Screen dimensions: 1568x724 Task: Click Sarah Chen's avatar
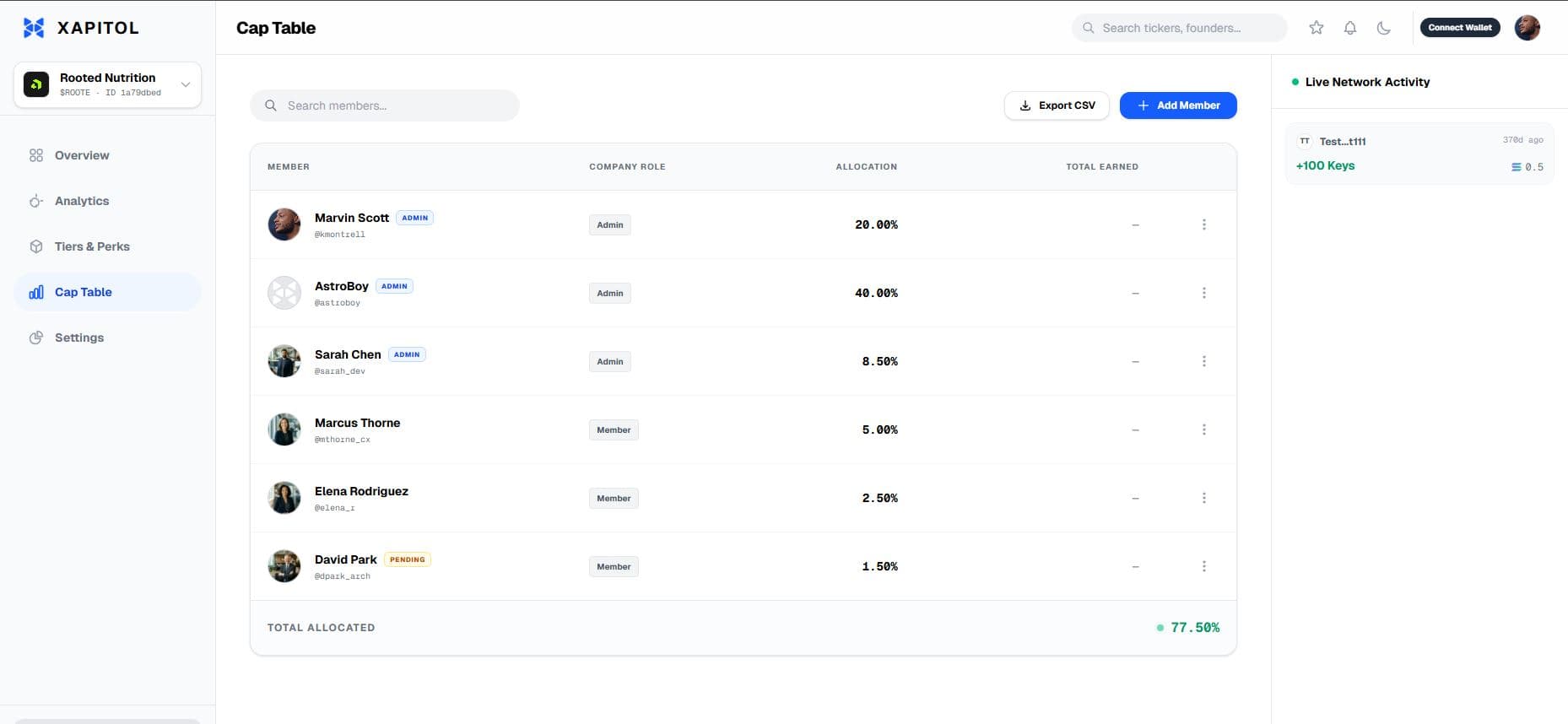tap(284, 361)
